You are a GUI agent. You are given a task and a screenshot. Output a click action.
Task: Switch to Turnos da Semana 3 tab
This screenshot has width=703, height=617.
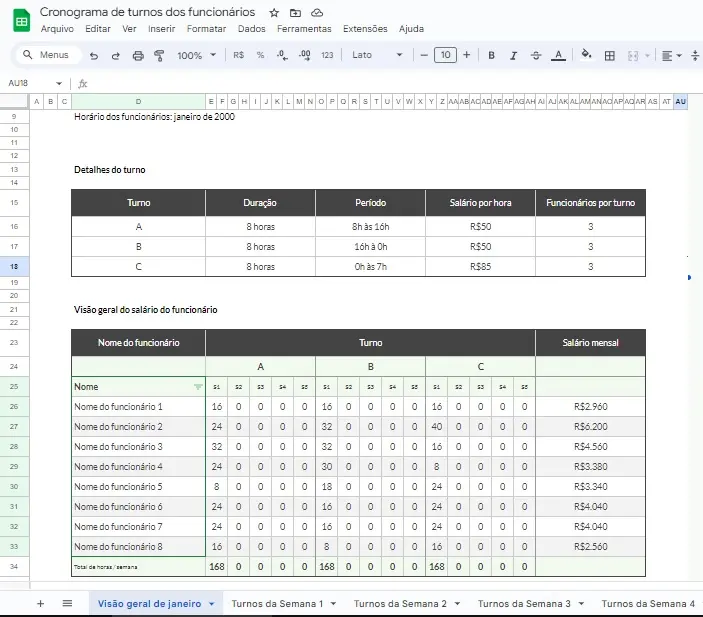click(x=524, y=604)
